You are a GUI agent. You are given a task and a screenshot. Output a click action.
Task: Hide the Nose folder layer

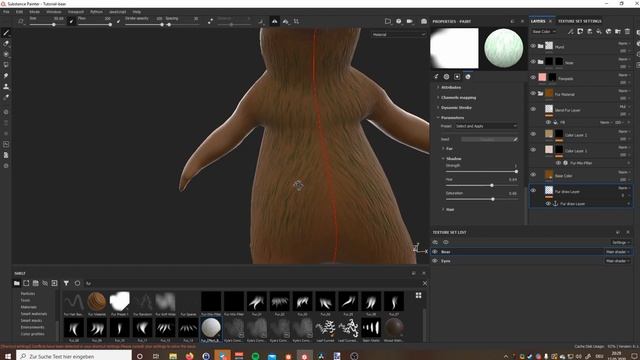pos(533,62)
